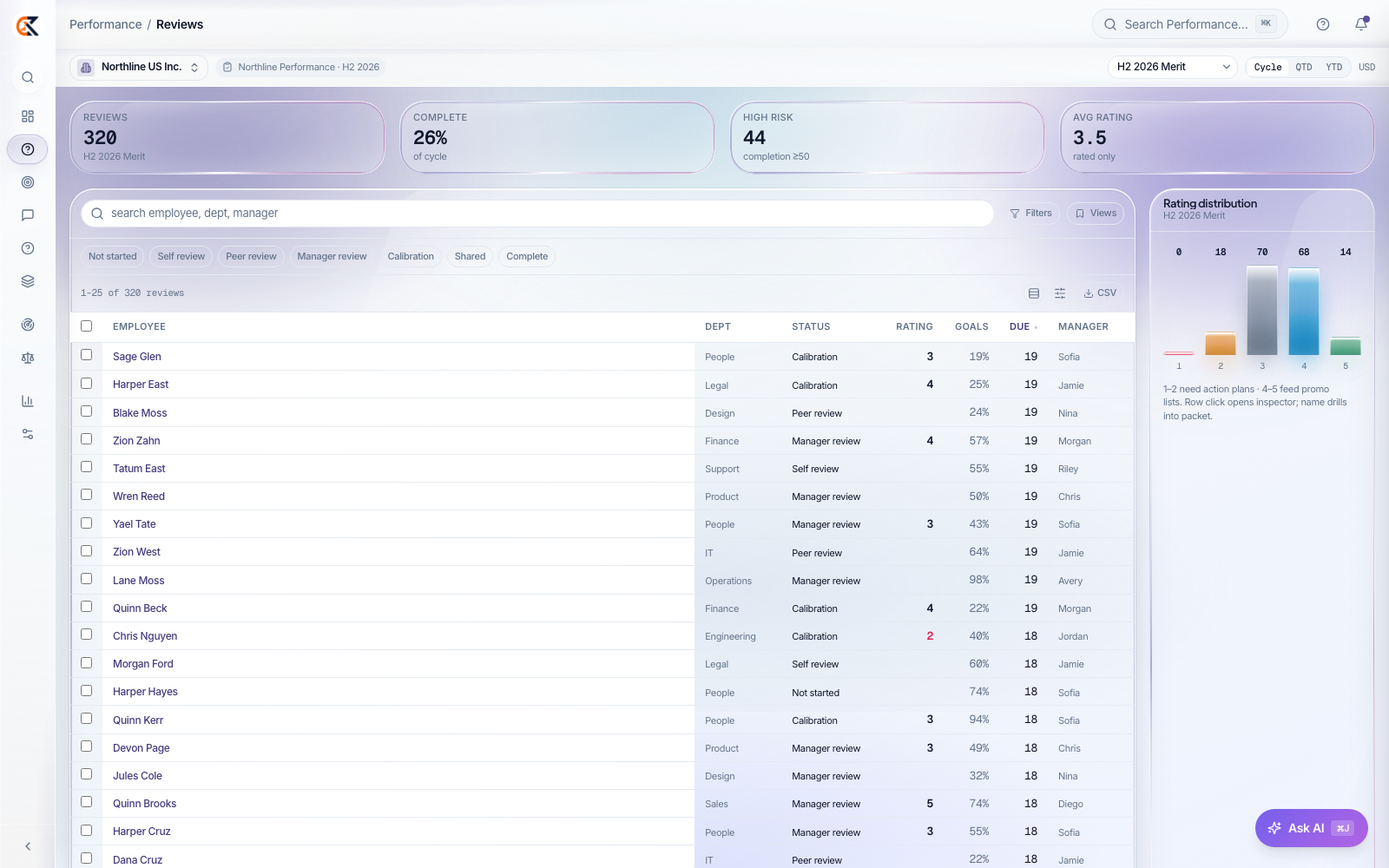This screenshot has width=1389, height=868.
Task: Check the Wren Reed row checkbox
Action: [x=86, y=494]
